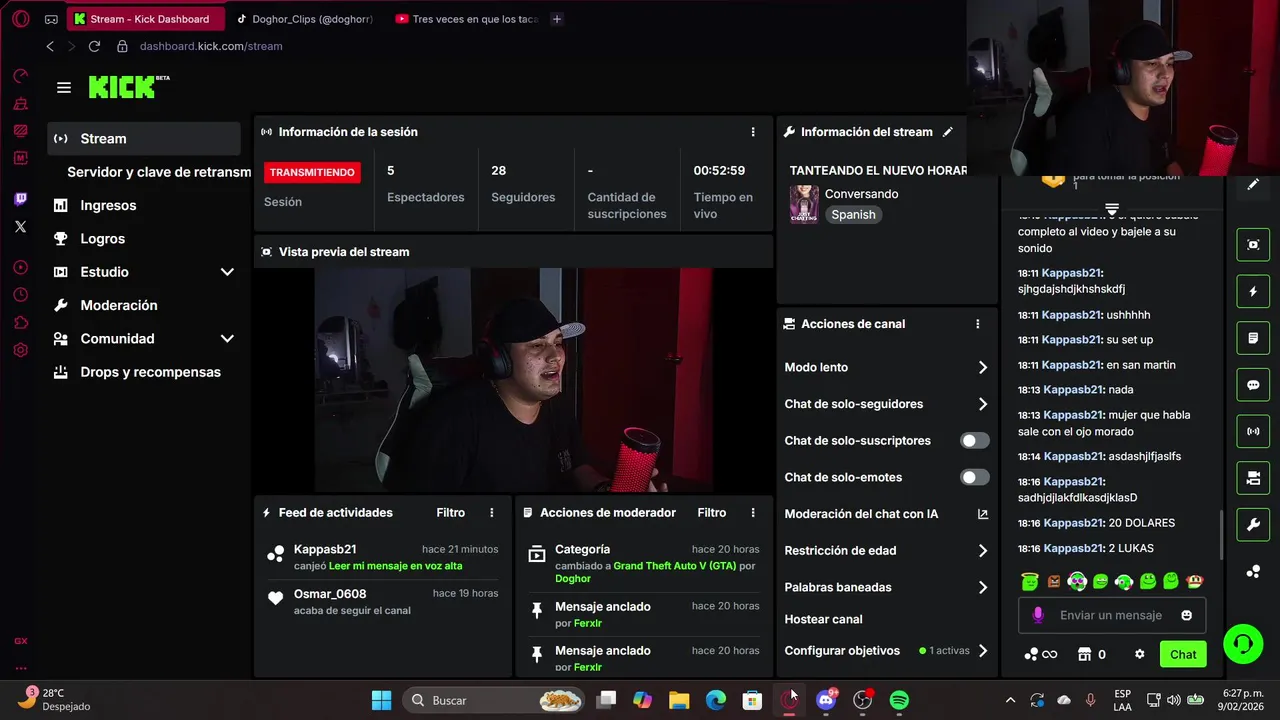Open chat settings gear icon

click(1139, 655)
